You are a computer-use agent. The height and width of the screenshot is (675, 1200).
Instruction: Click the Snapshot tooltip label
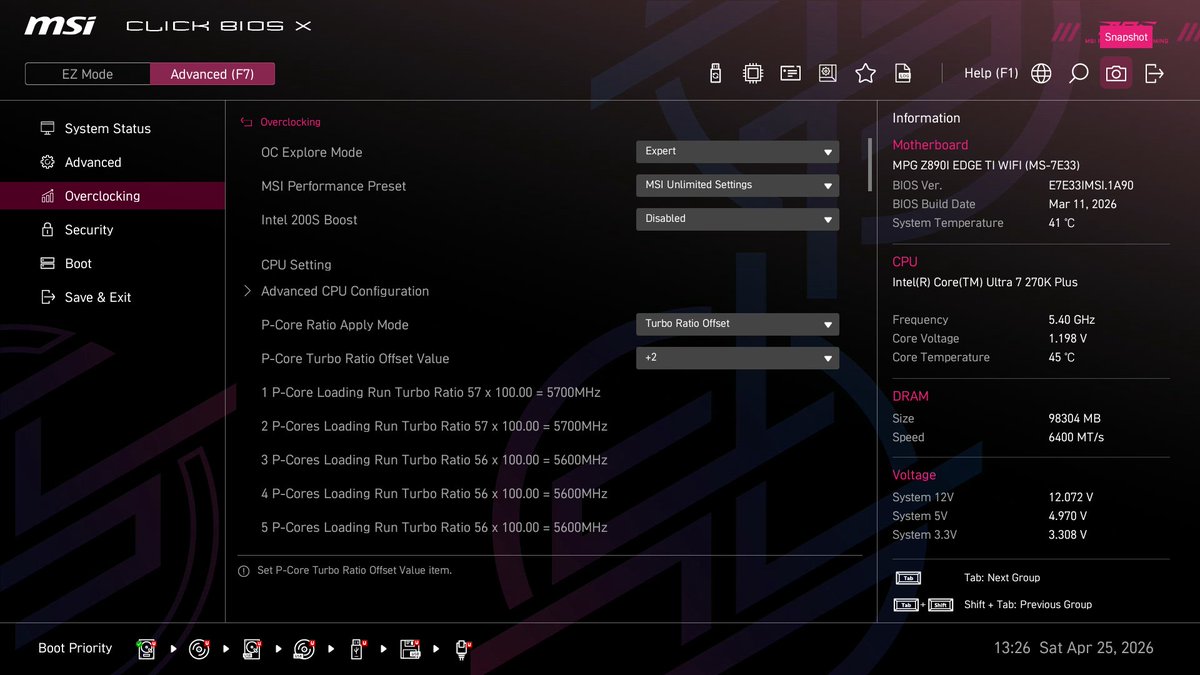click(1126, 37)
